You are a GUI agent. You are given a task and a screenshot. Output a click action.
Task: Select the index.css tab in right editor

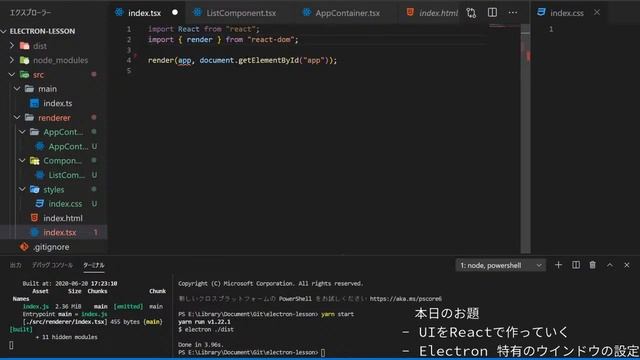567,13
